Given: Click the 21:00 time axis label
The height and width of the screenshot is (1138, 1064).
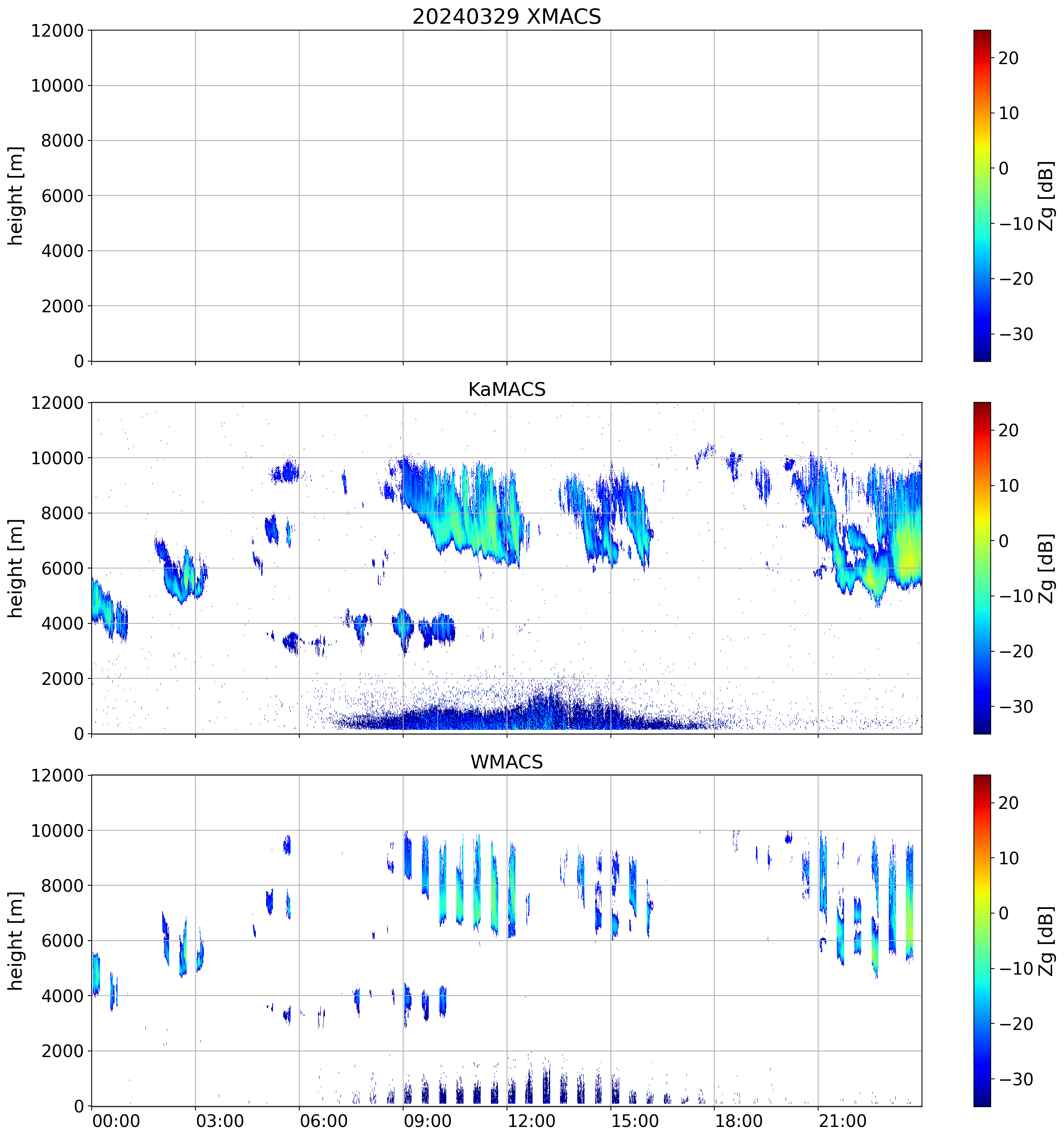Looking at the screenshot, I should (842, 1121).
